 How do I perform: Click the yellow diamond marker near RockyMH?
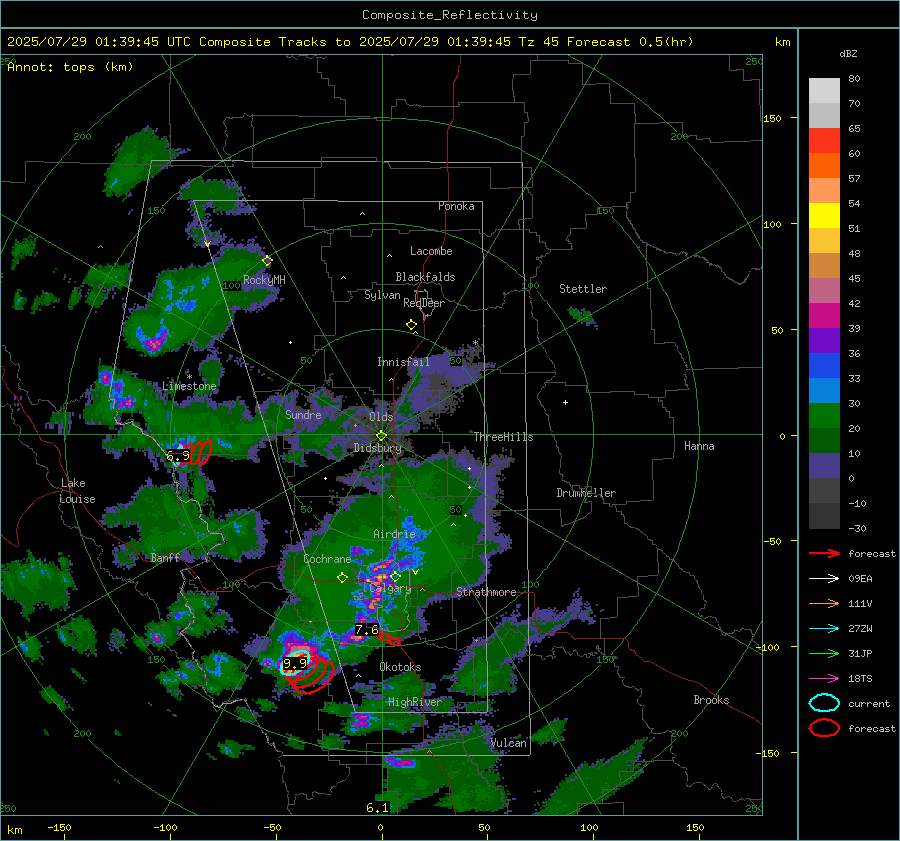tap(267, 261)
